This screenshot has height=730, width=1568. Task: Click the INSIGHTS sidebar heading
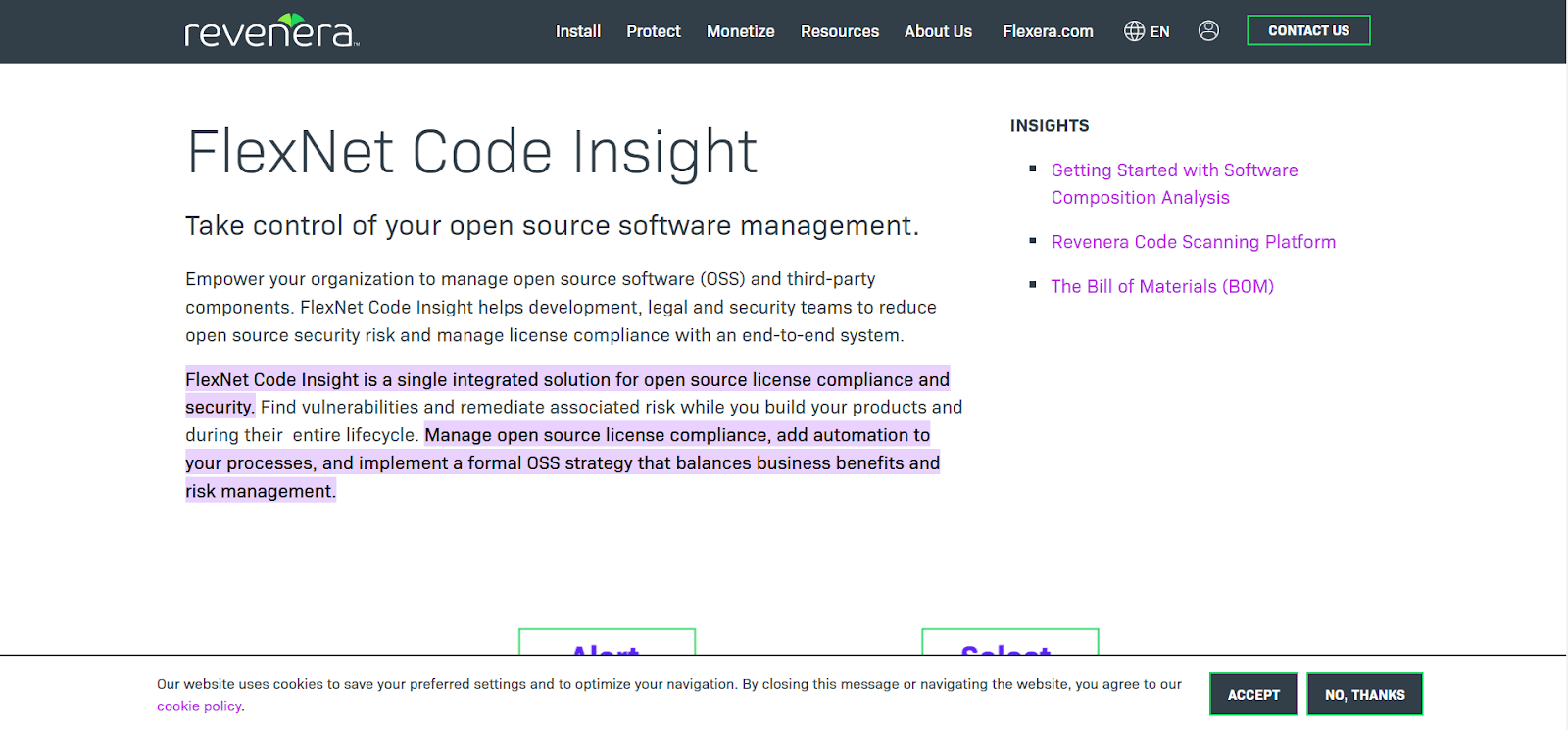(1050, 125)
